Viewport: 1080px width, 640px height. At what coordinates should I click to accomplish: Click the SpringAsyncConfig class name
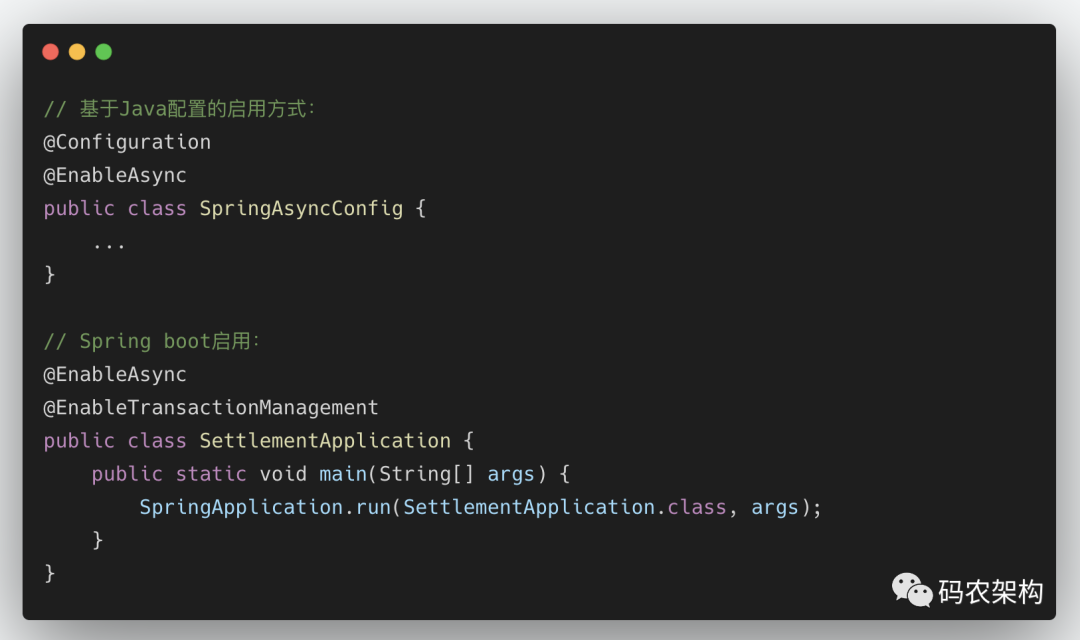301,208
